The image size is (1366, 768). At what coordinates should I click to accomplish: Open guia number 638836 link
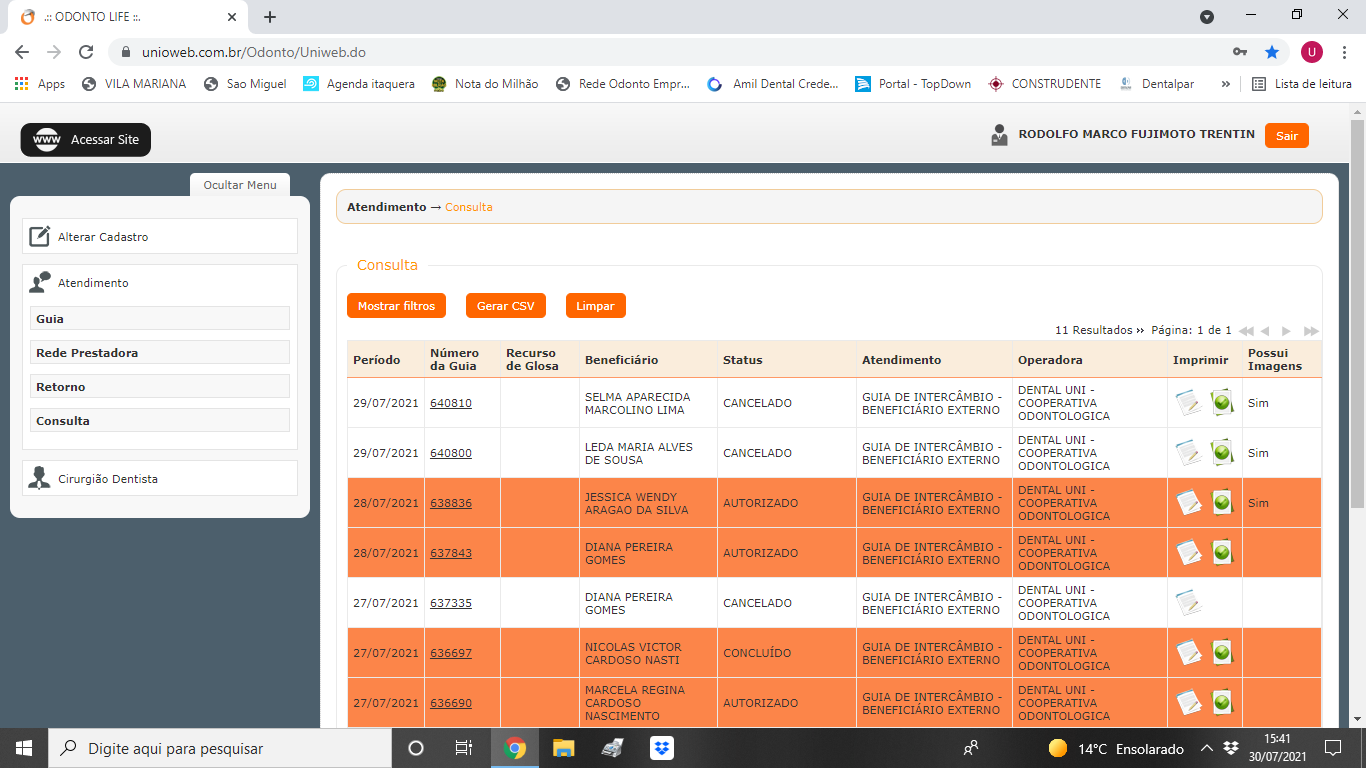tap(451, 503)
